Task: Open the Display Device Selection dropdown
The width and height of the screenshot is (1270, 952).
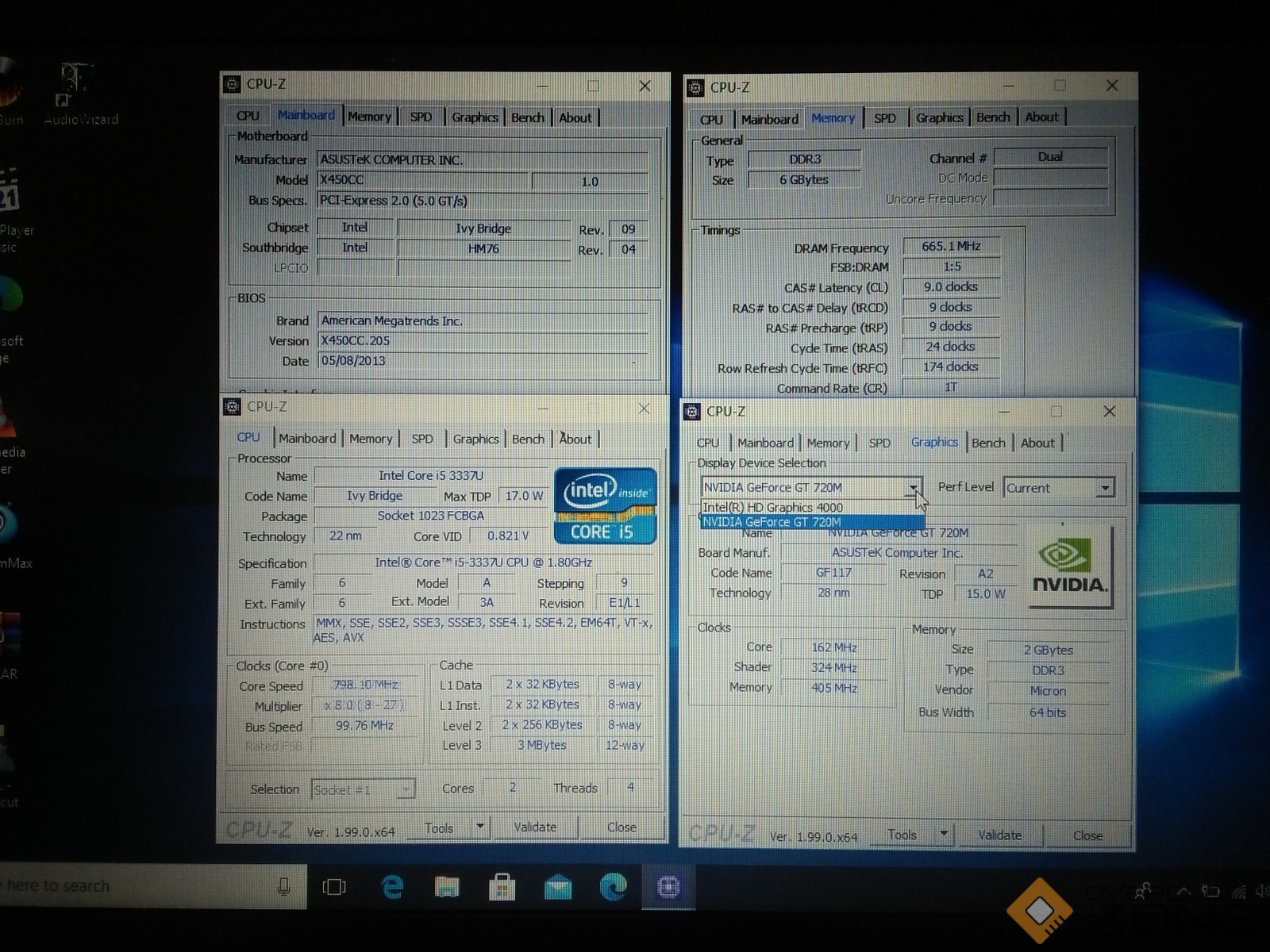Action: 914,488
